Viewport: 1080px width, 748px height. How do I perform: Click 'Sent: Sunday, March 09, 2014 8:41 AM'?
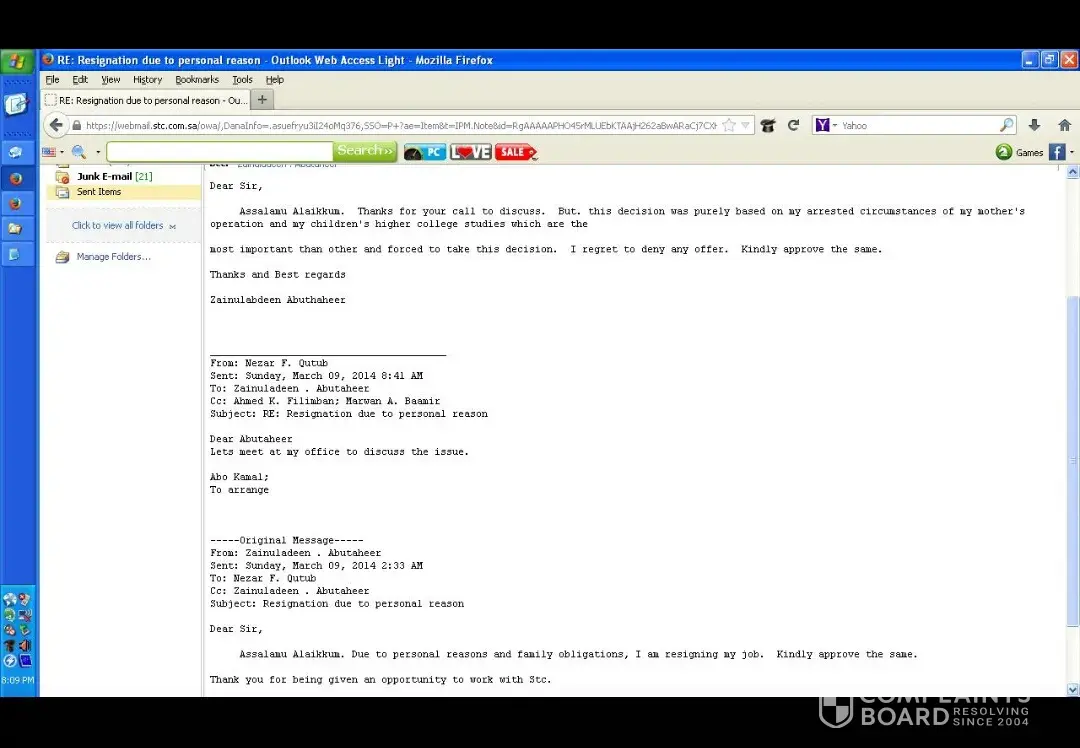coord(316,376)
